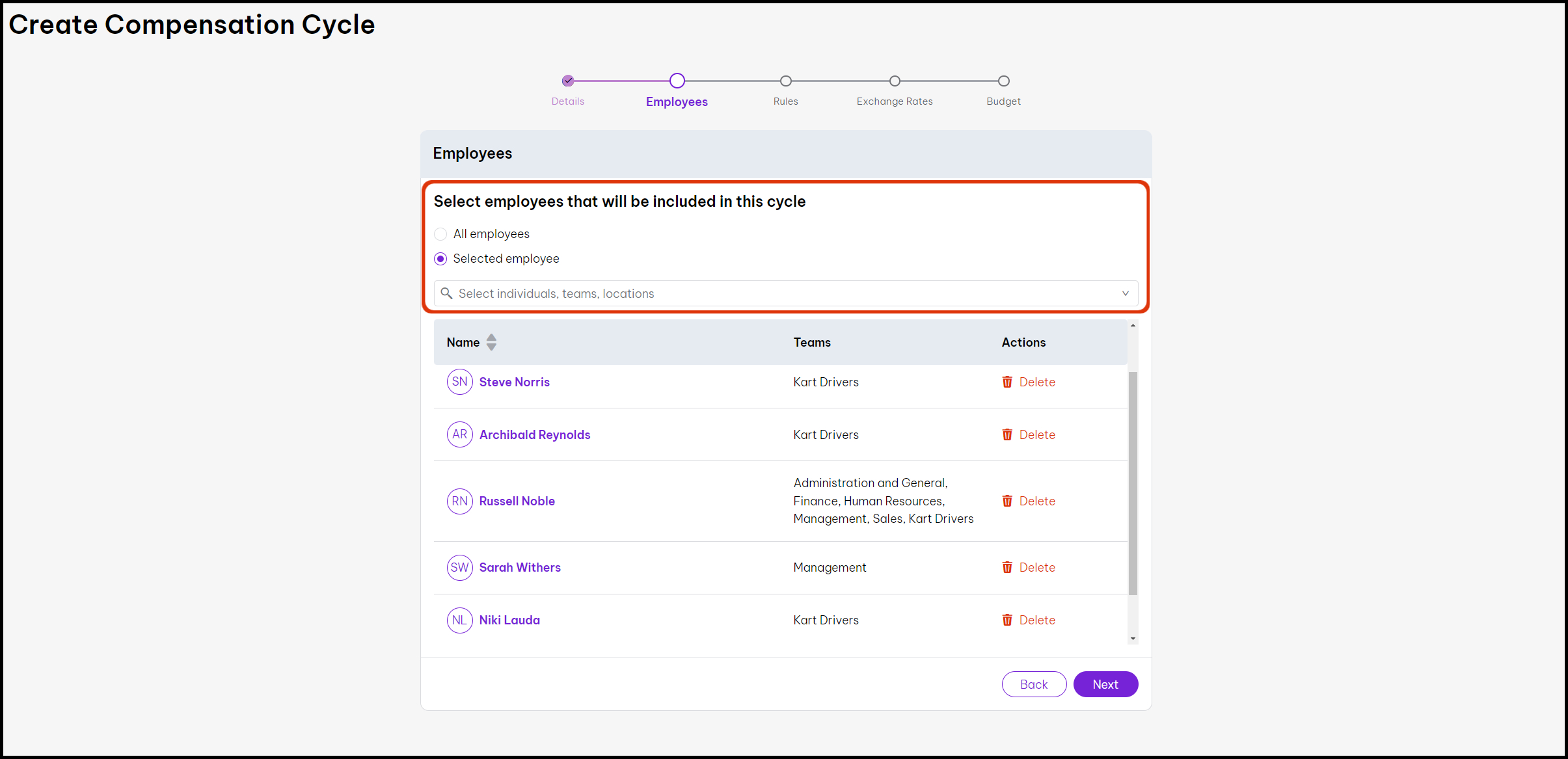The image size is (1568, 759).
Task: Click trash icon for Archibald Reynolds
Action: (x=1007, y=434)
